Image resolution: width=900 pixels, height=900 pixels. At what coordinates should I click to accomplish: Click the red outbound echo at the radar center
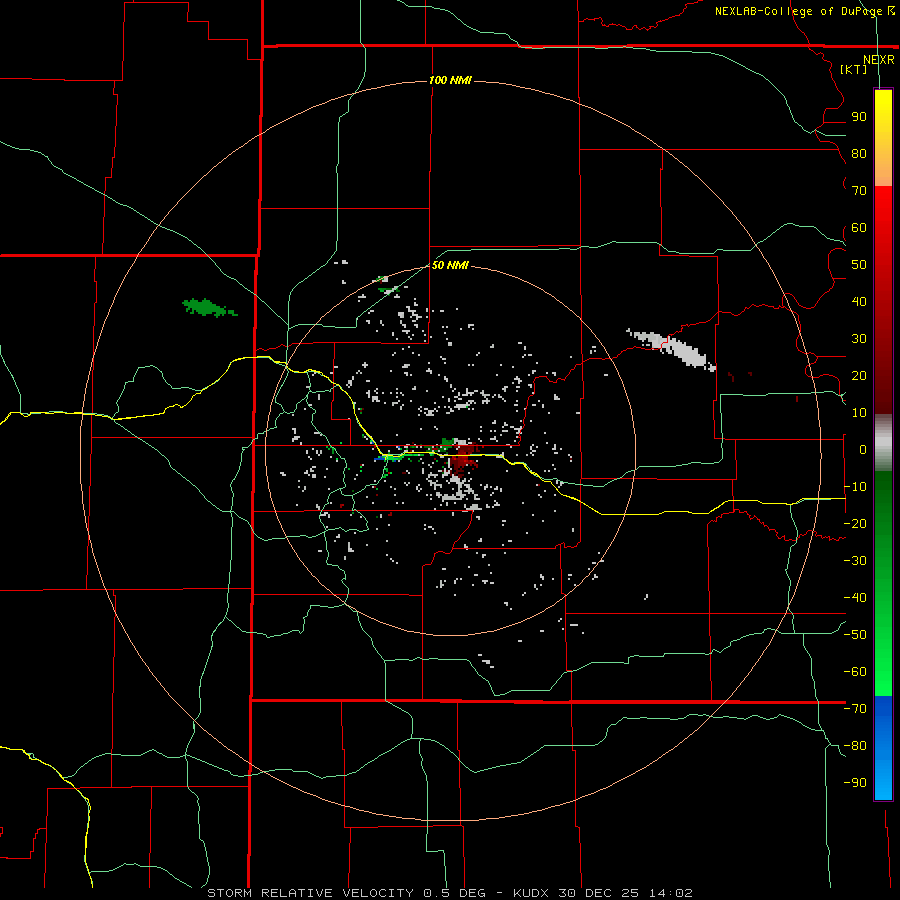coord(461,456)
